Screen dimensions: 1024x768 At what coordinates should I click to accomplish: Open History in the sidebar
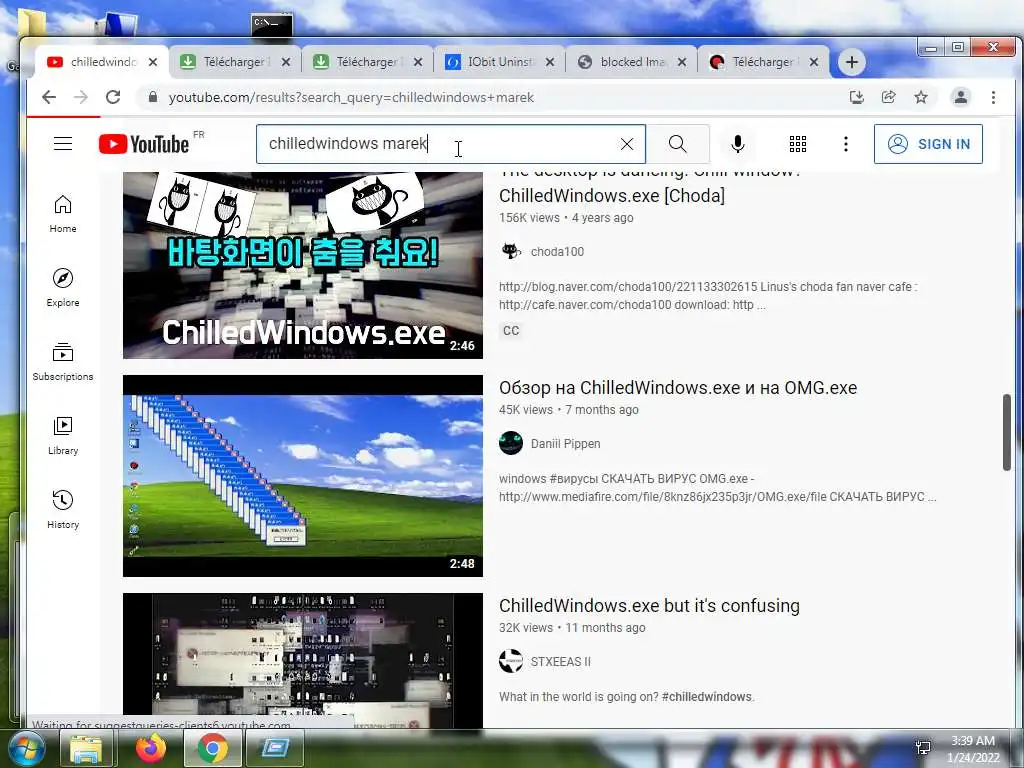pos(63,509)
